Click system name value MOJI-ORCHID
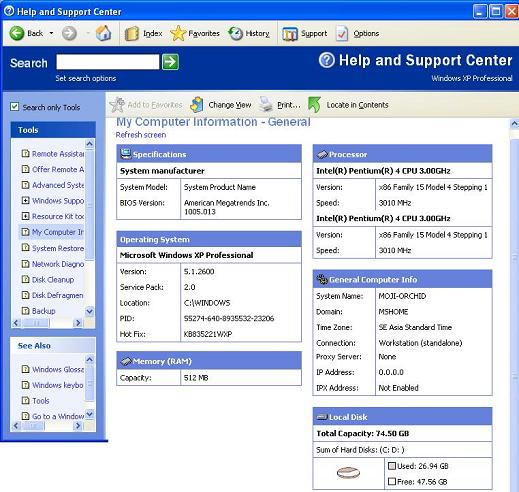The width and height of the screenshot is (519, 492). click(x=402, y=296)
